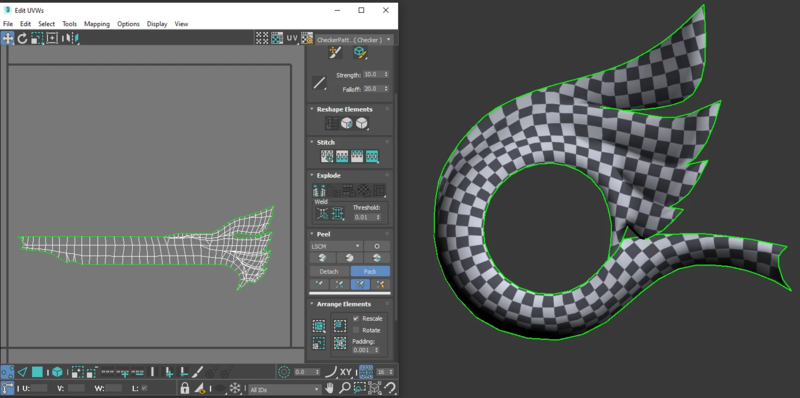The image size is (800, 398).
Task: Toggle the highlighted blue pin icon
Action: coord(360,284)
